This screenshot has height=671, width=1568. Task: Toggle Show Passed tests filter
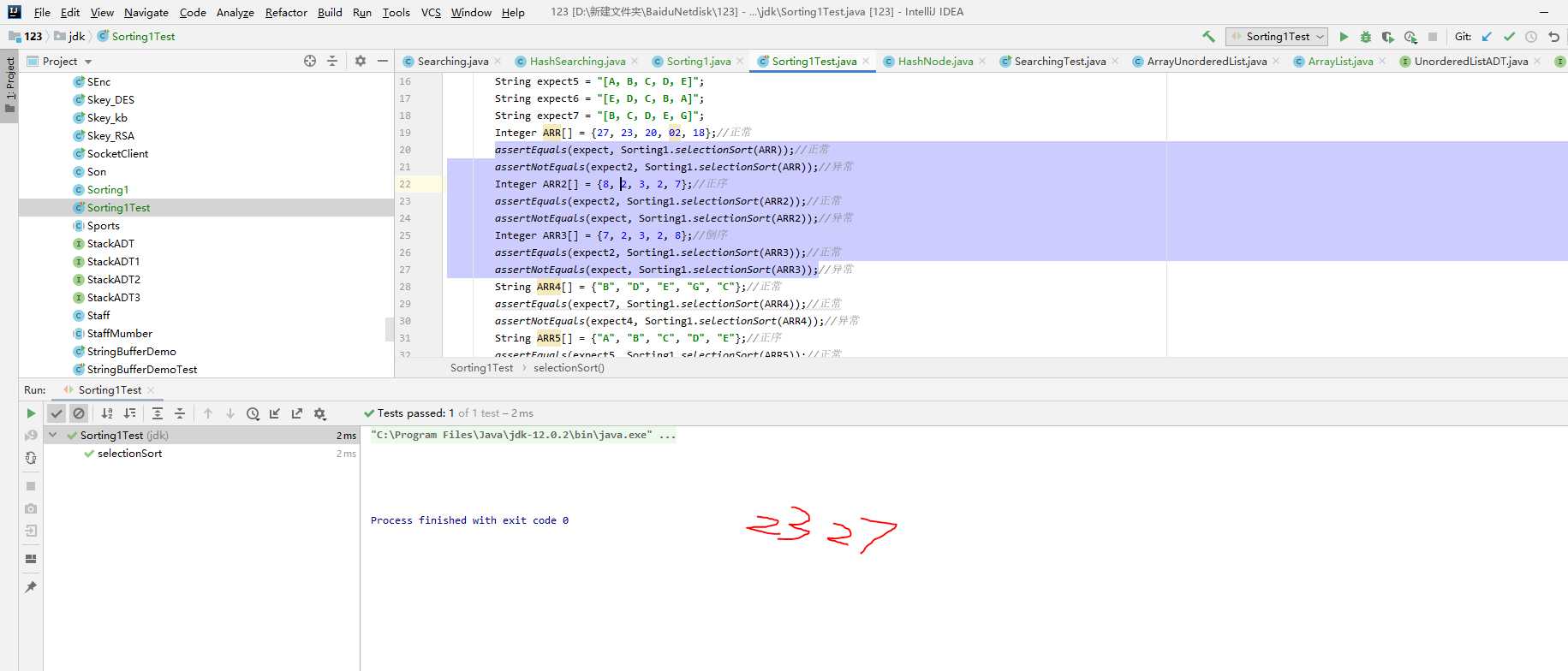click(57, 413)
